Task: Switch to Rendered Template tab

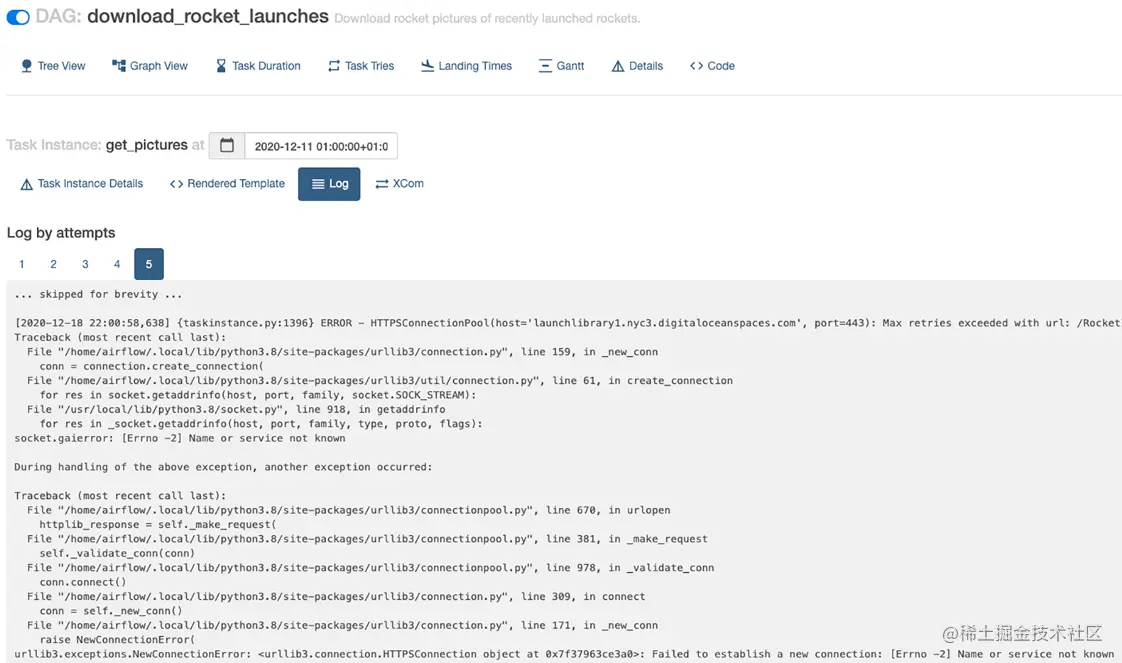Action: point(227,184)
